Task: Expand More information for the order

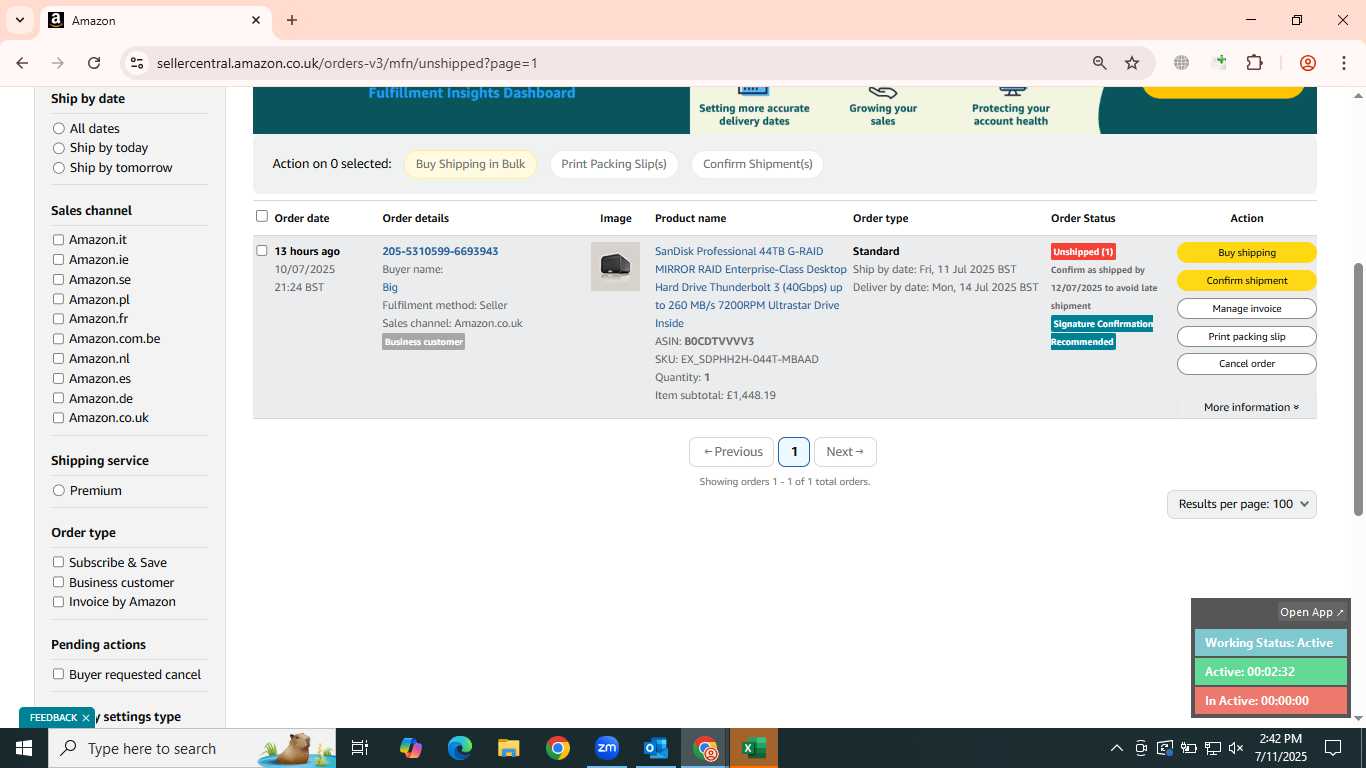Action: [x=1251, y=407]
